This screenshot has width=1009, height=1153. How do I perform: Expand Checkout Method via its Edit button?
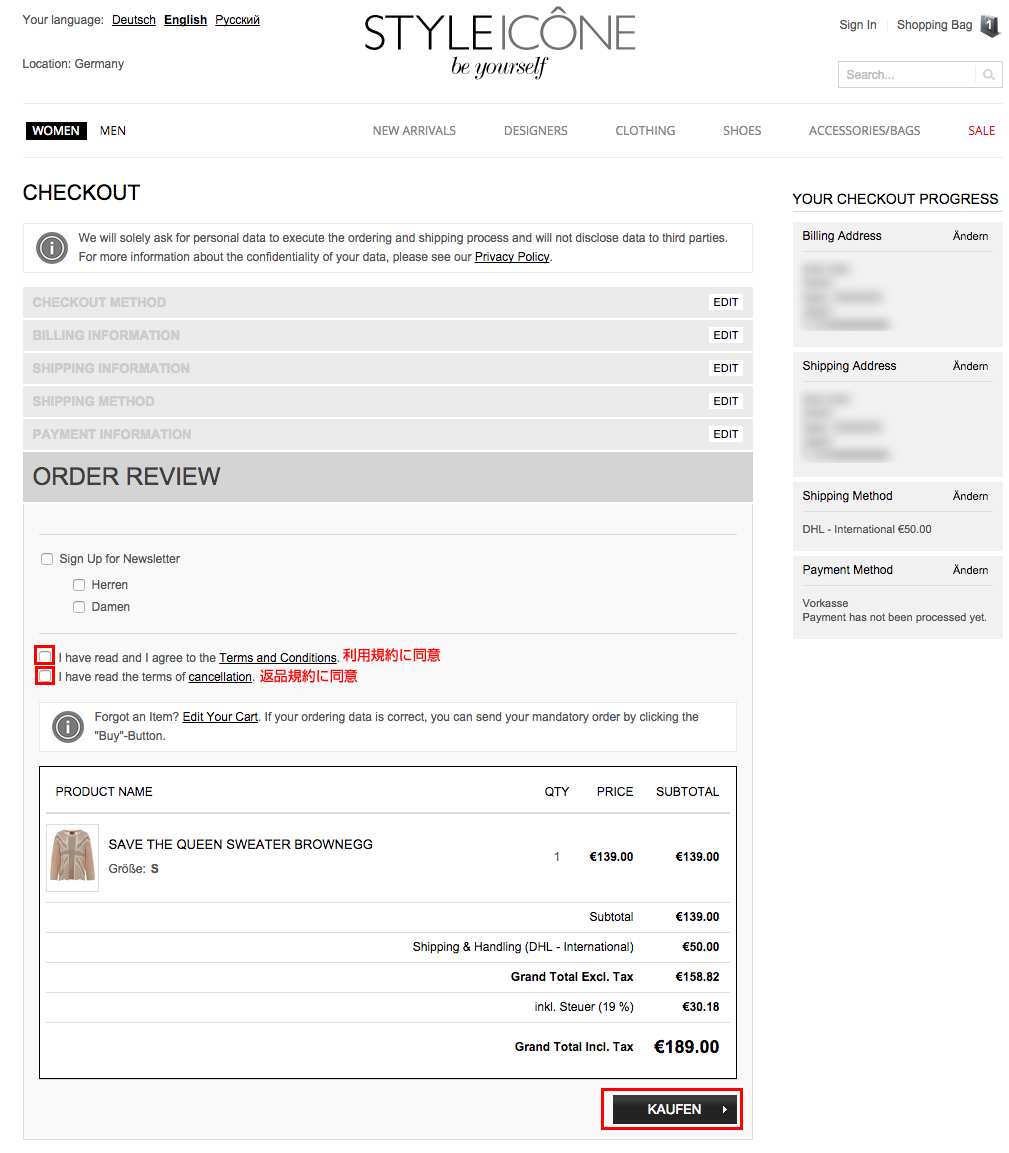[726, 302]
